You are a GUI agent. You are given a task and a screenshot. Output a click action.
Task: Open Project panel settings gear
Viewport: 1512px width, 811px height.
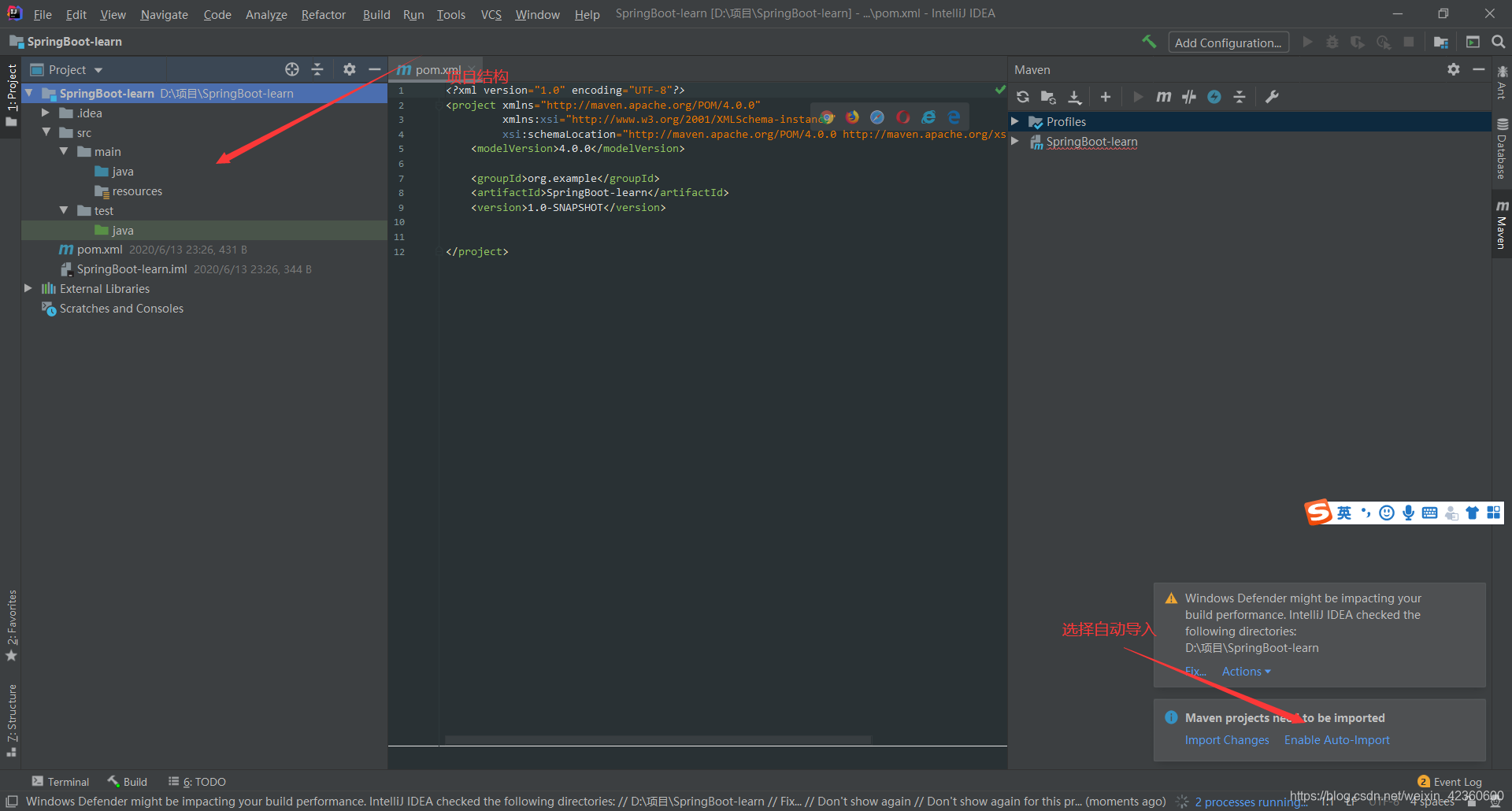click(x=350, y=69)
